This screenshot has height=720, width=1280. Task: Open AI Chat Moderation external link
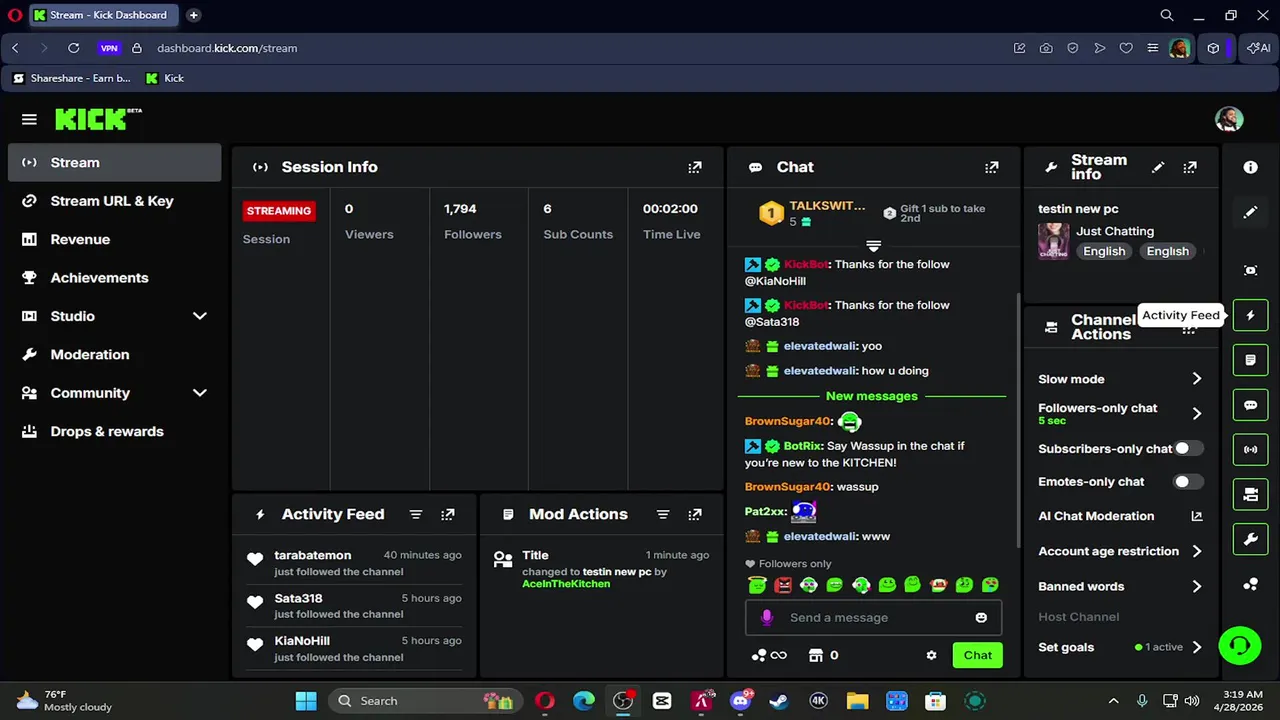tap(1197, 516)
